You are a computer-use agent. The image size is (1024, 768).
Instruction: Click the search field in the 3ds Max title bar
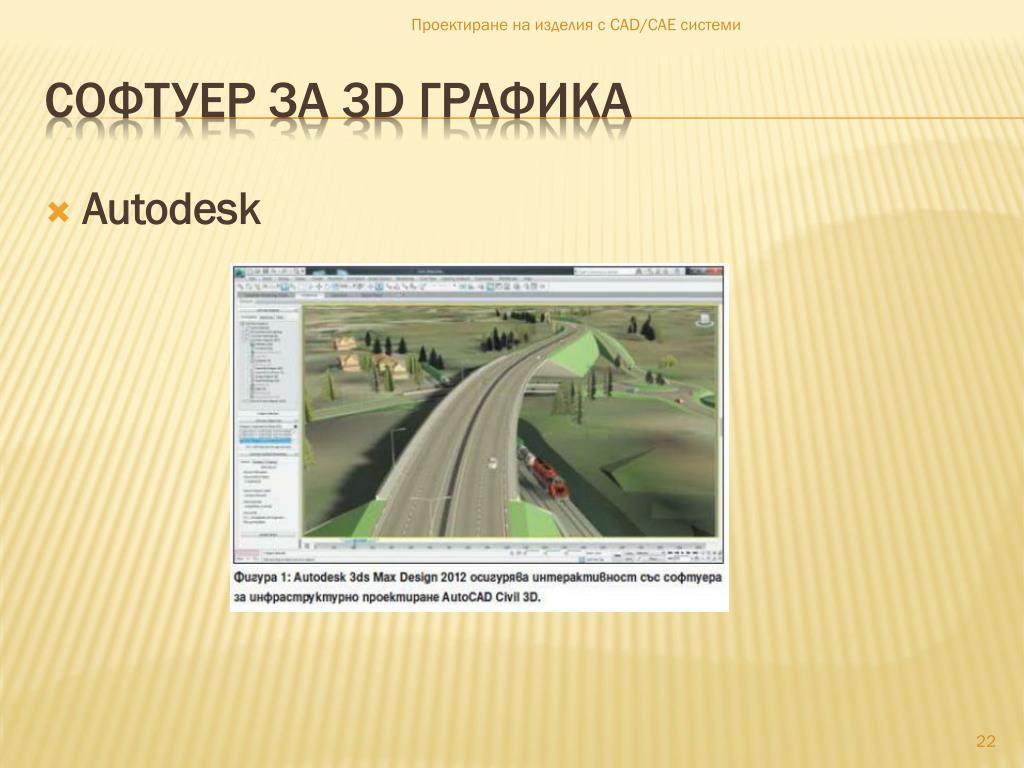point(603,271)
